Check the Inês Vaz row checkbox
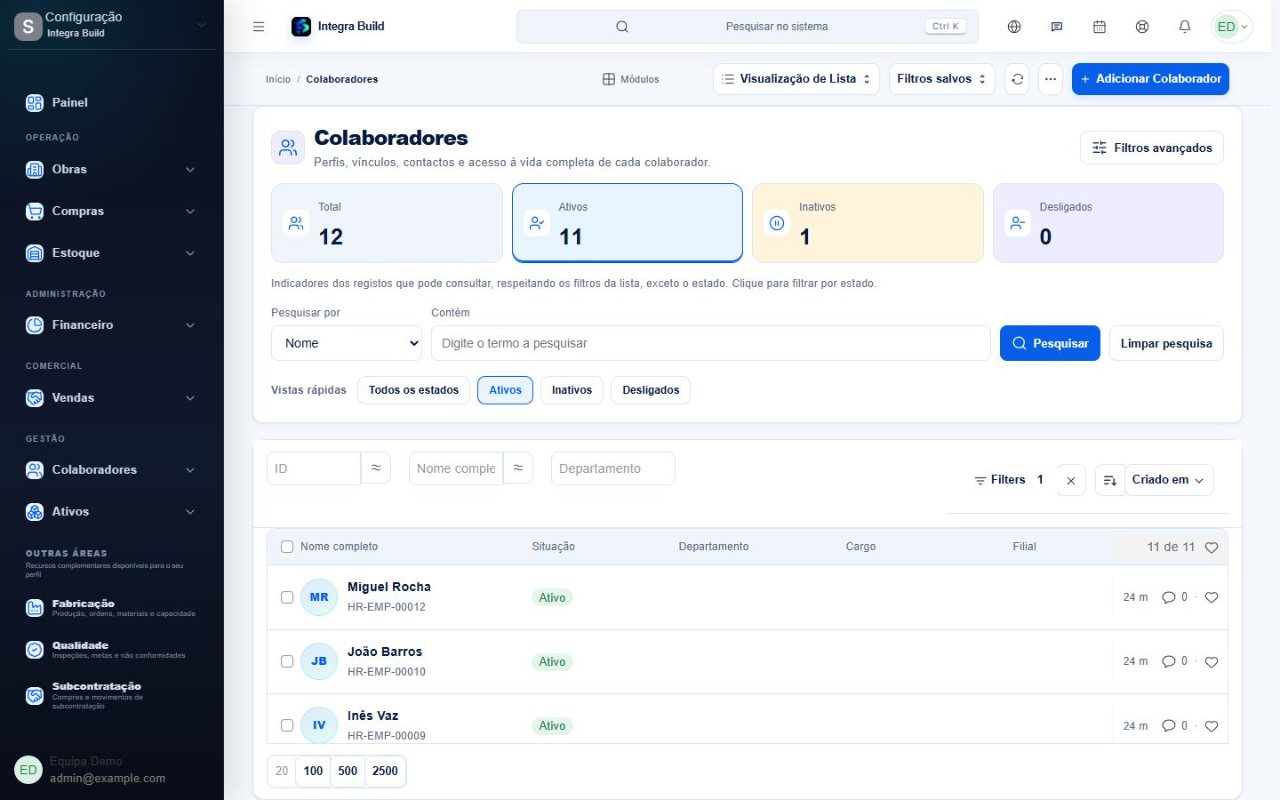1280x800 pixels. (287, 725)
